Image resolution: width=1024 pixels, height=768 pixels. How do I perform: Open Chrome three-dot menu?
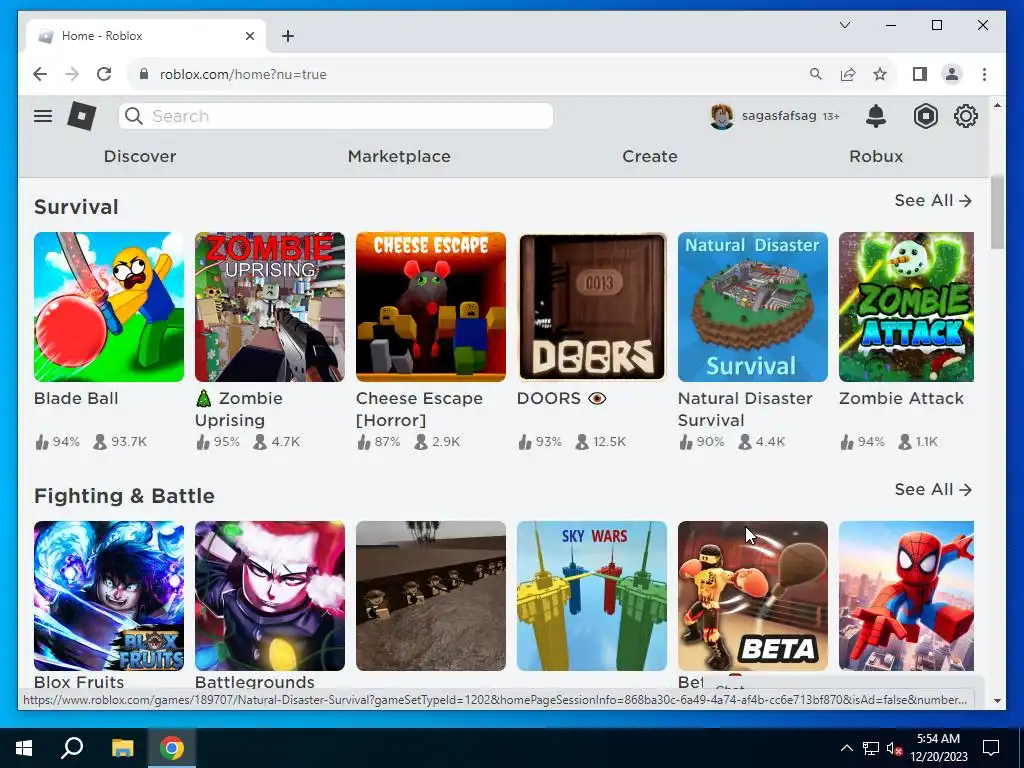[x=984, y=74]
